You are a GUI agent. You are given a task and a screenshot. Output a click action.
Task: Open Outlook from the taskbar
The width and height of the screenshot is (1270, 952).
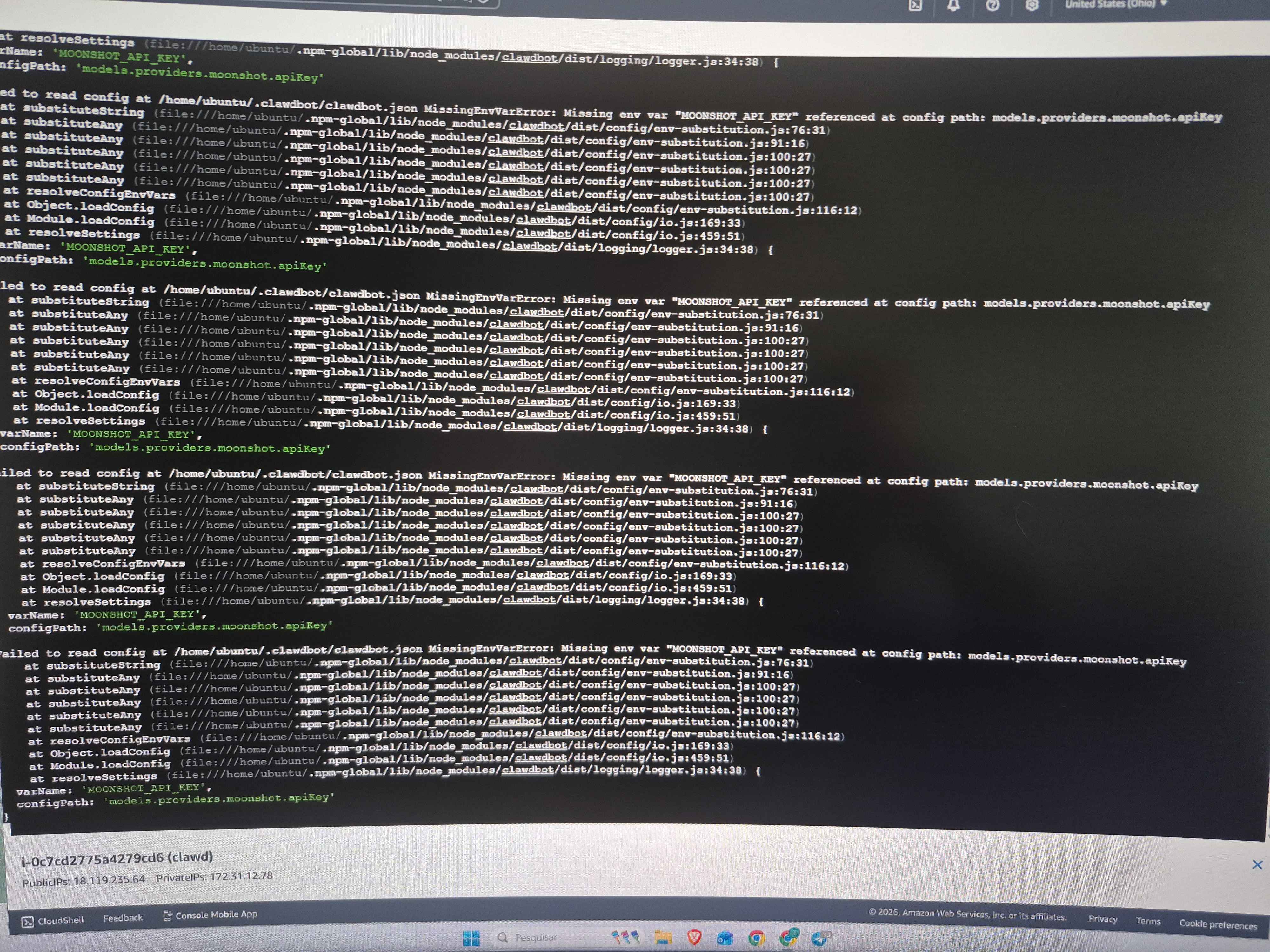(x=725, y=938)
